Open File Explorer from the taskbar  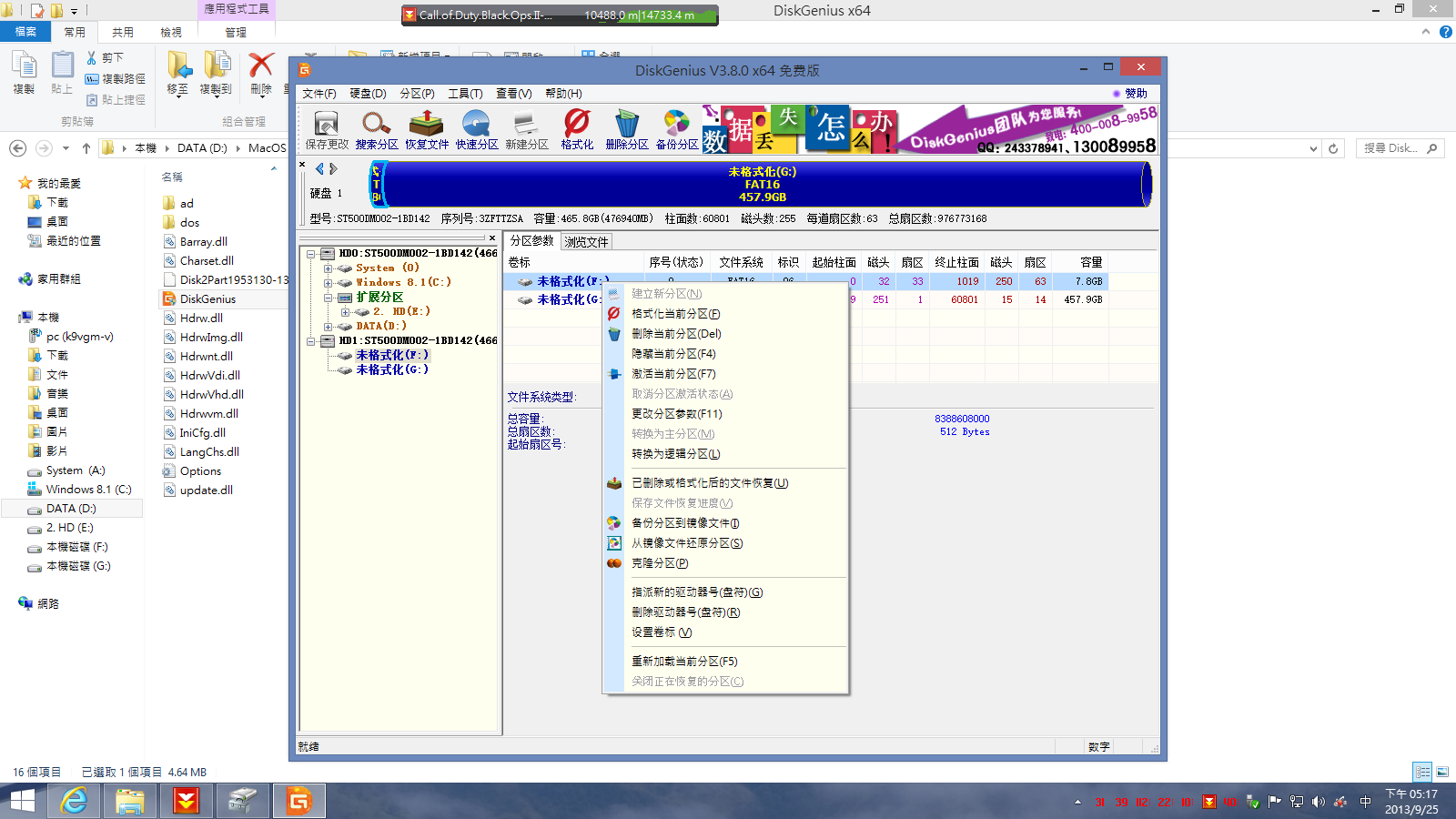point(130,801)
